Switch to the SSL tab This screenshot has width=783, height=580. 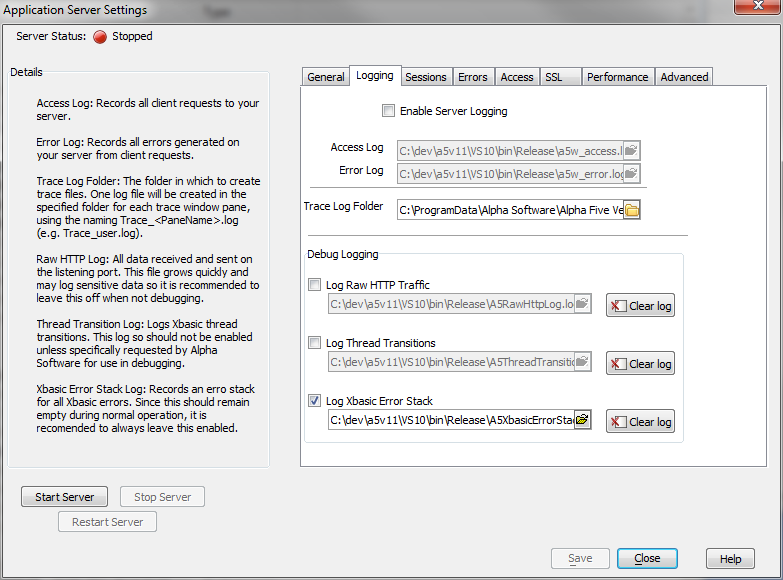click(x=560, y=77)
